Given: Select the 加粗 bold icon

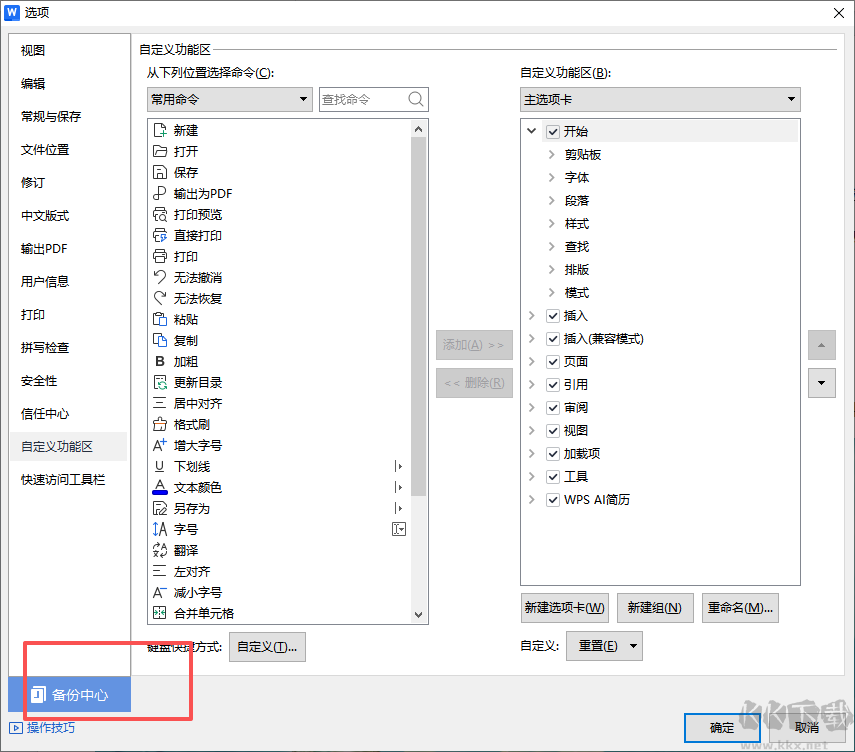Looking at the screenshot, I should (x=160, y=361).
